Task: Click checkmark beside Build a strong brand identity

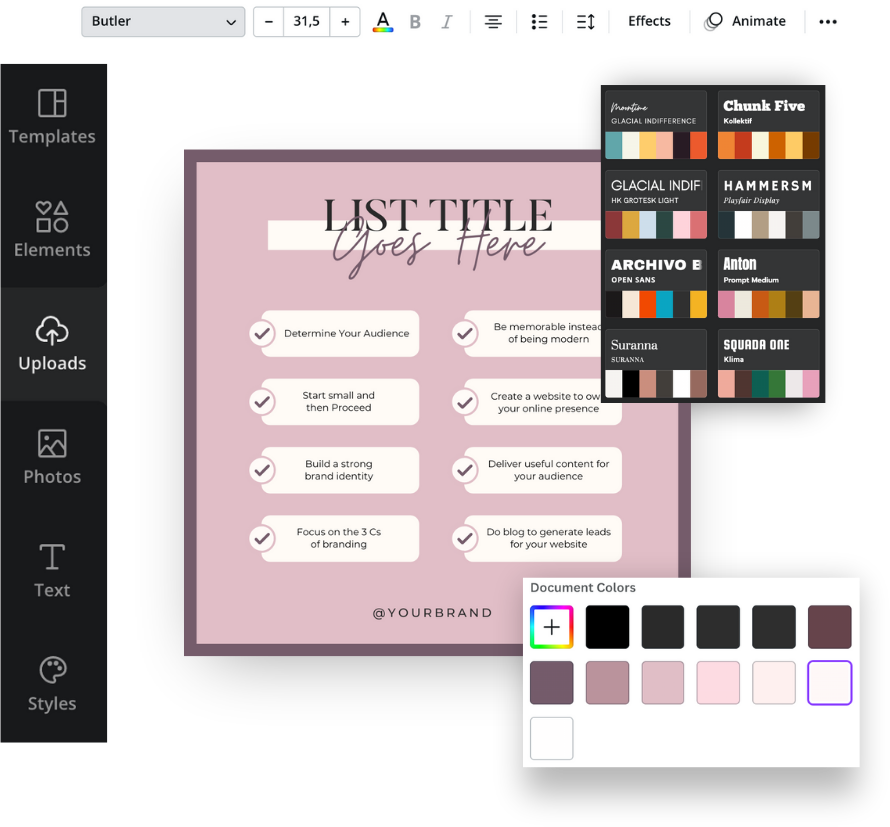Action: [x=262, y=470]
